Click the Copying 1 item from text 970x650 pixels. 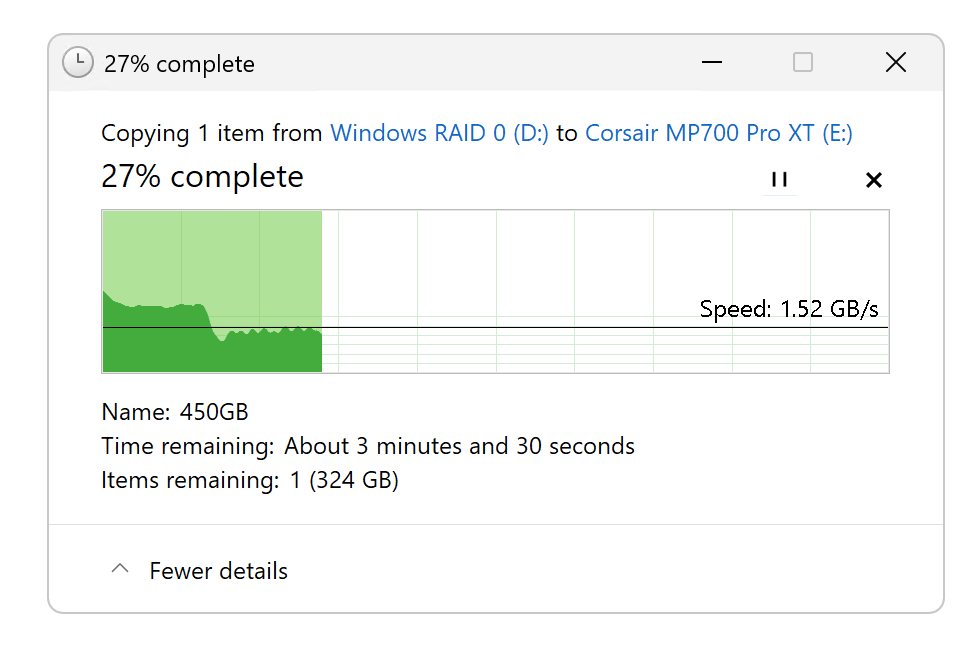212,133
